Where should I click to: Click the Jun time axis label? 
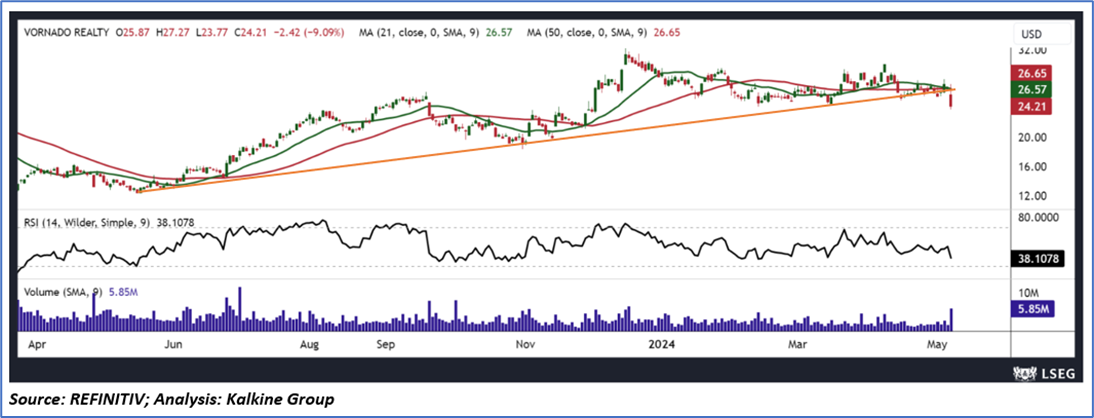click(175, 344)
